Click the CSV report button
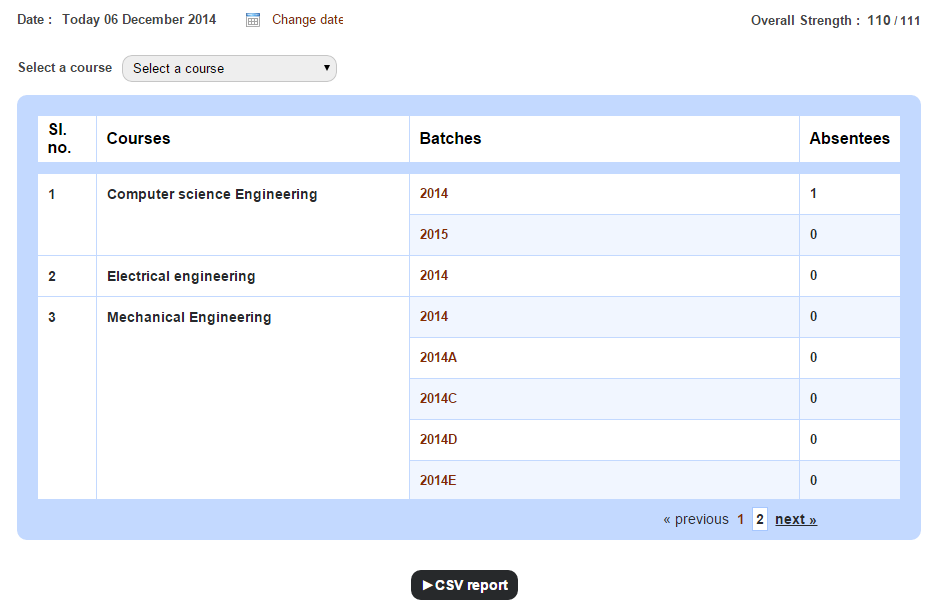931x610 pixels. click(463, 585)
